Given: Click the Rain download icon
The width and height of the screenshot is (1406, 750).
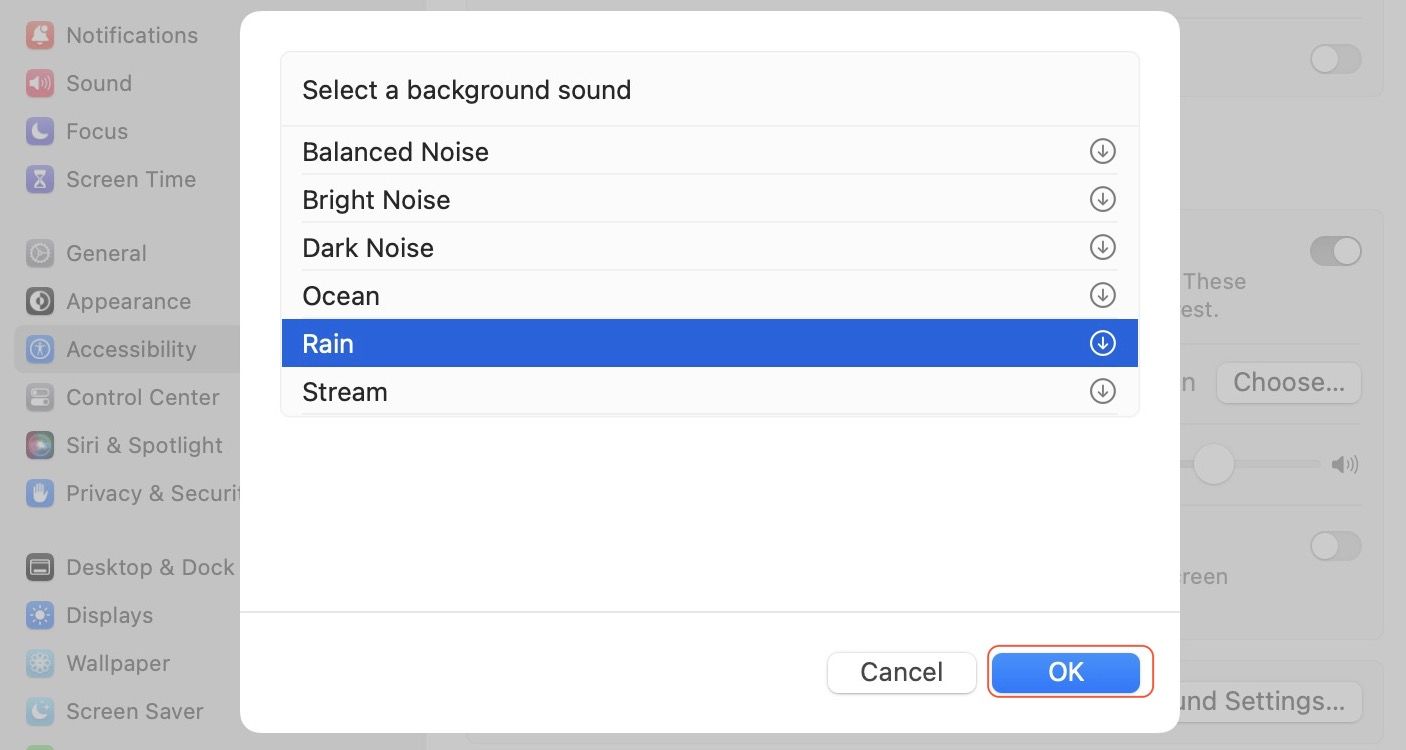Looking at the screenshot, I should (1102, 343).
